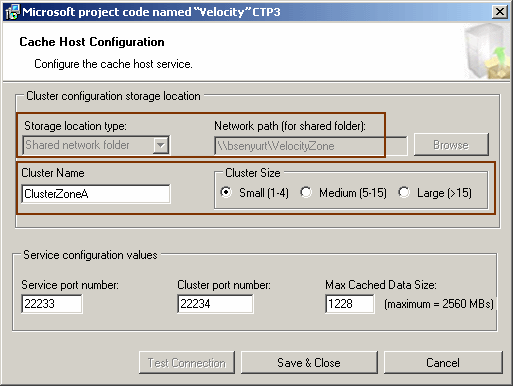Viewport: 513px width, 386px height.
Task: Click the Cancel button
Action: (x=443, y=363)
